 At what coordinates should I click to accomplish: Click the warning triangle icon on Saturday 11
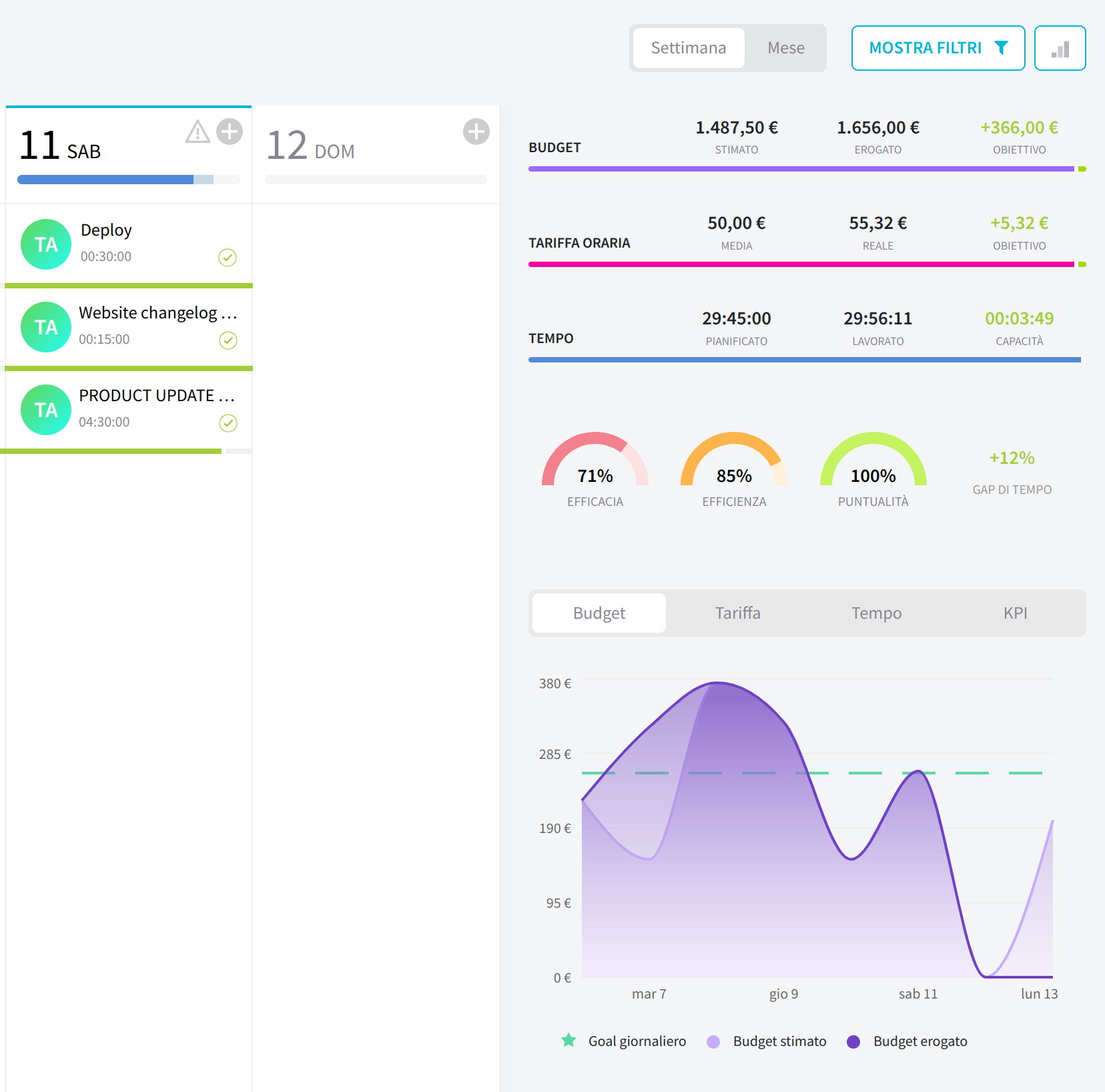coord(198,131)
